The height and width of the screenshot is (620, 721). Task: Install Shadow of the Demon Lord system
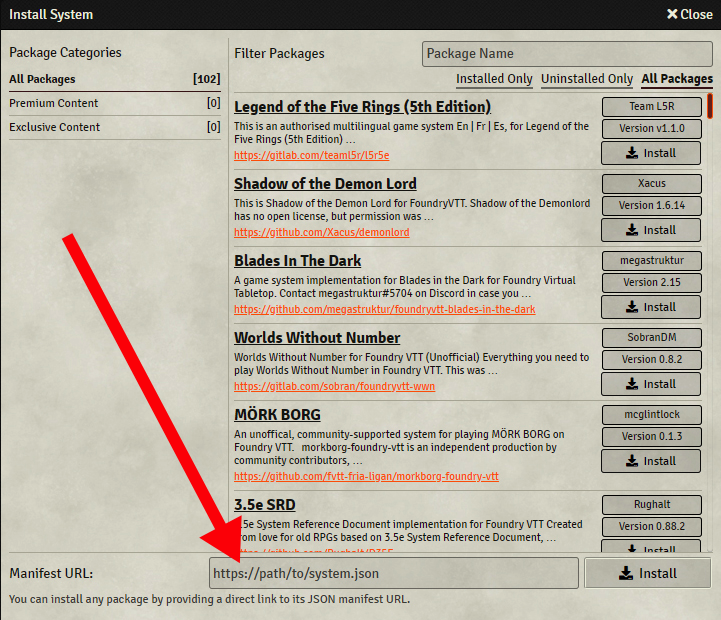[651, 230]
